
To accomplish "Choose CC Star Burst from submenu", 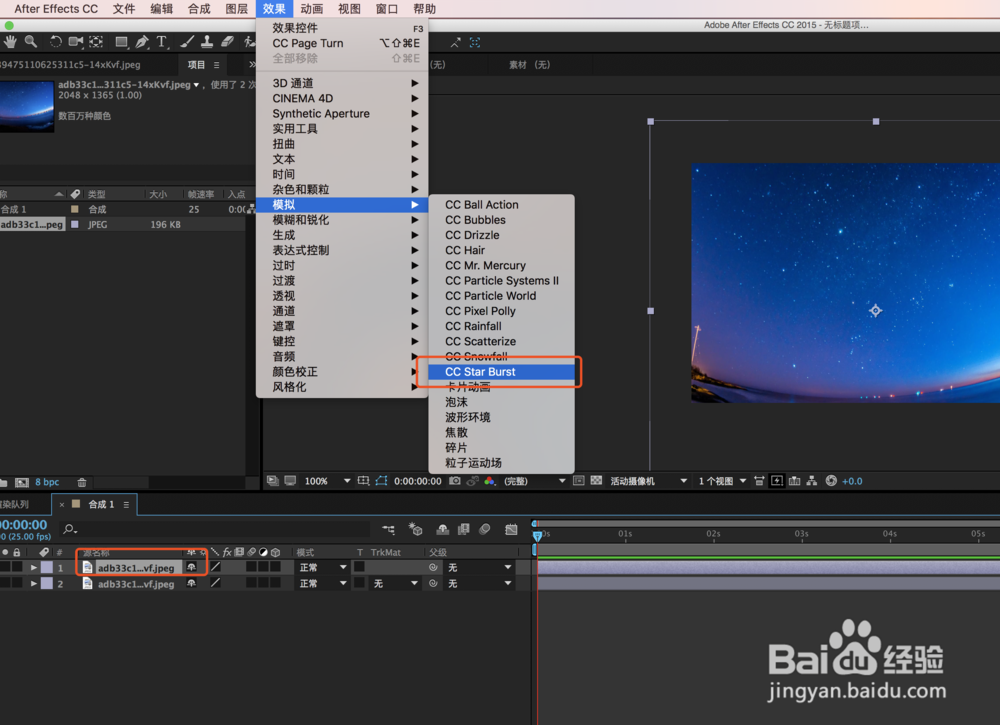I will click(501, 372).
